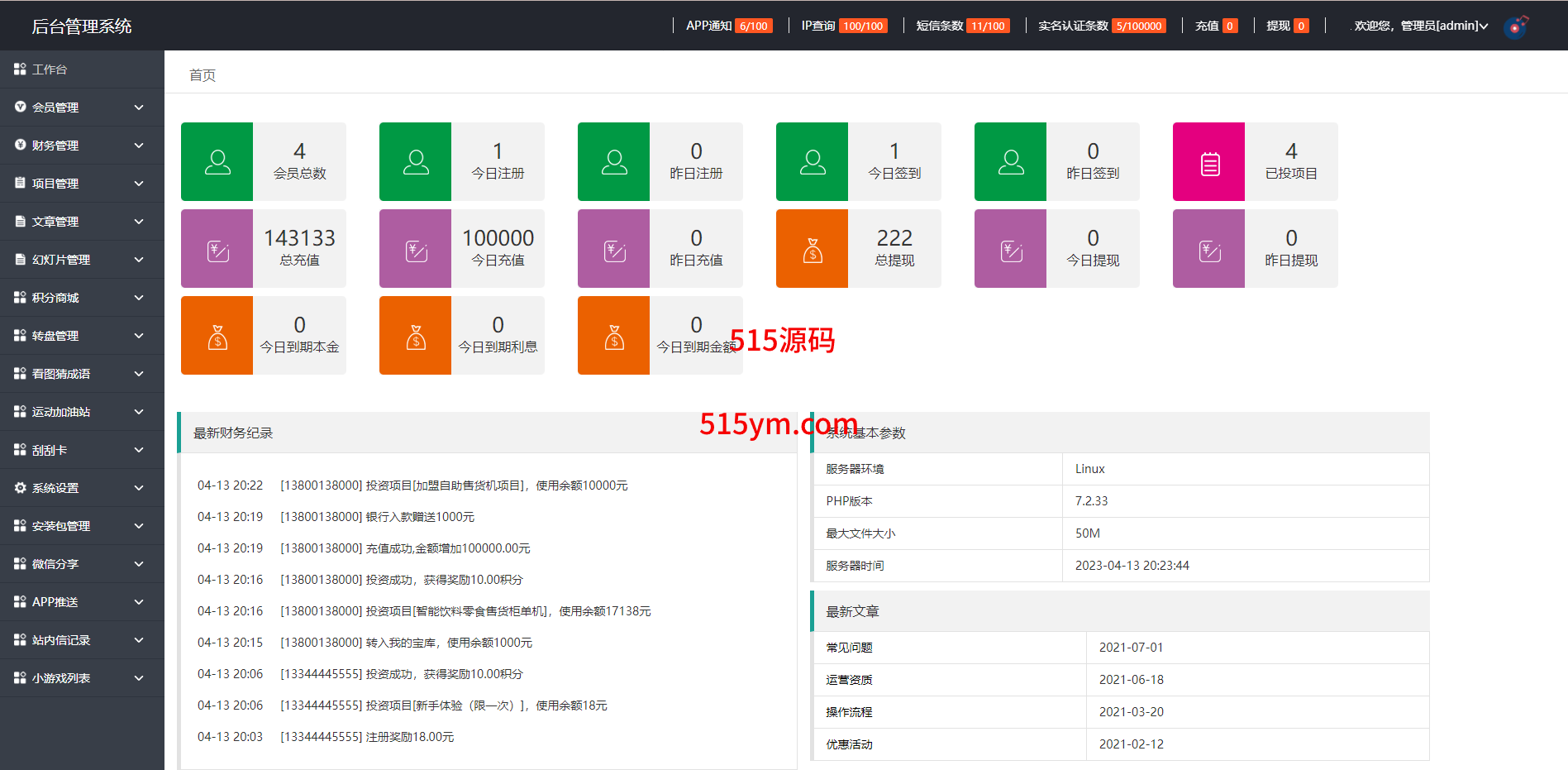Click the 实名认证条数 counter badge
The width and height of the screenshot is (1568, 770).
1138,26
